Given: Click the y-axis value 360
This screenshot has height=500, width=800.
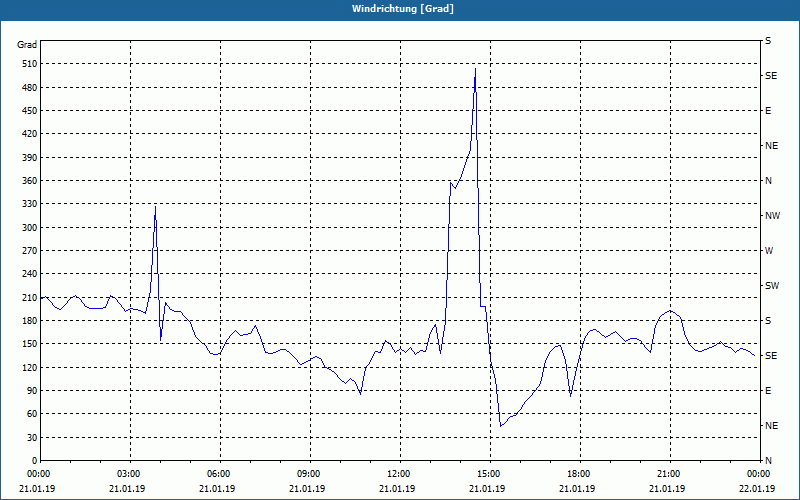Looking at the screenshot, I should click(x=30, y=181).
